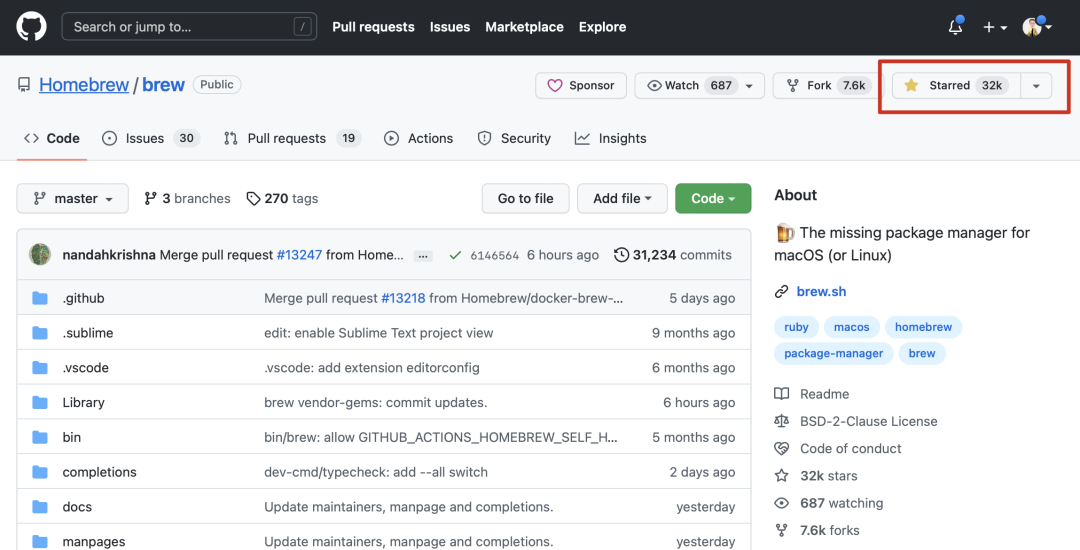Open commit 'edit: enable Sublime Text project view'
The width and height of the screenshot is (1080, 550).
tap(378, 332)
